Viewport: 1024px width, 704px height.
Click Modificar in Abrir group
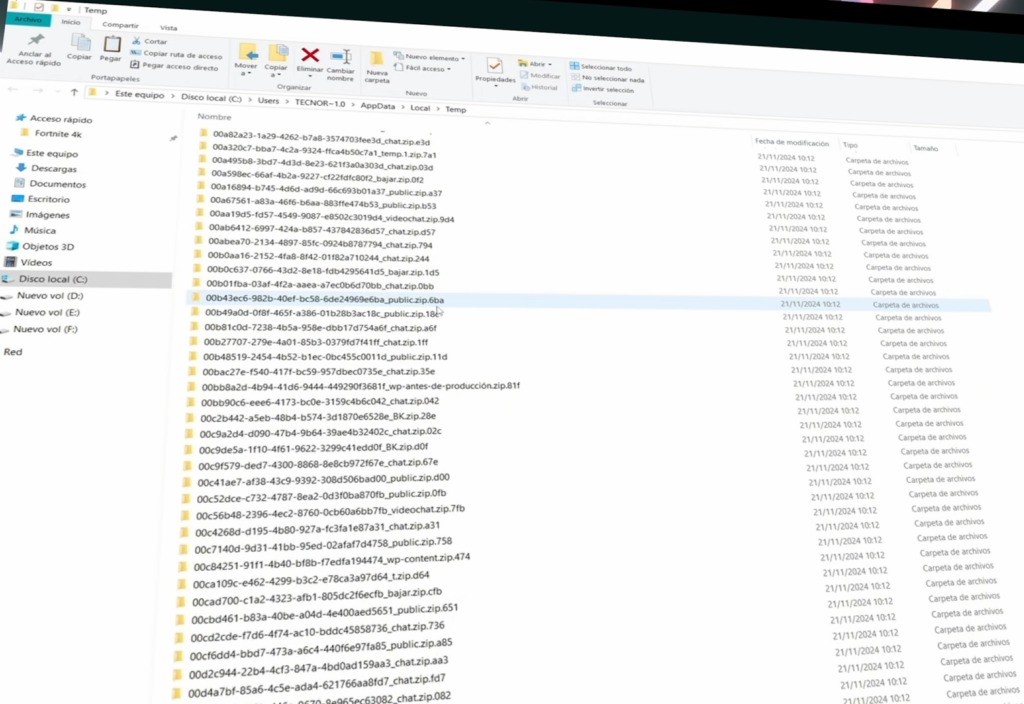point(540,76)
